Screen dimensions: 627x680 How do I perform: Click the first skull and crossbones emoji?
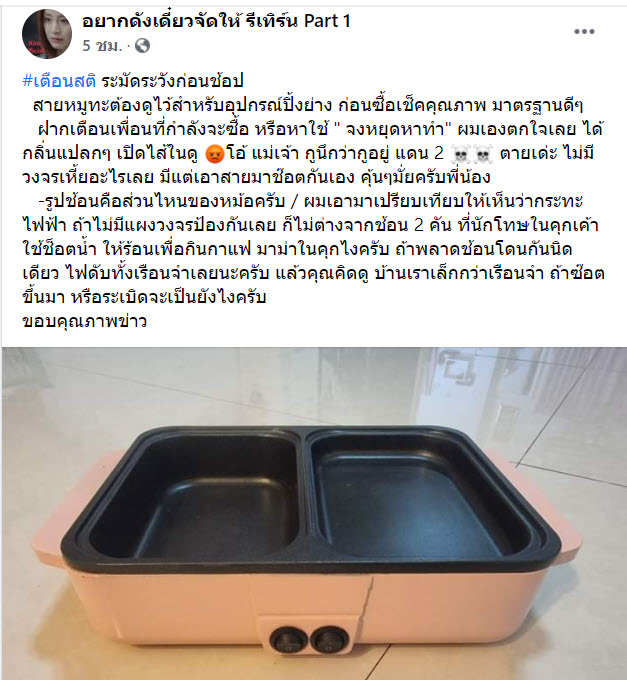(460, 154)
